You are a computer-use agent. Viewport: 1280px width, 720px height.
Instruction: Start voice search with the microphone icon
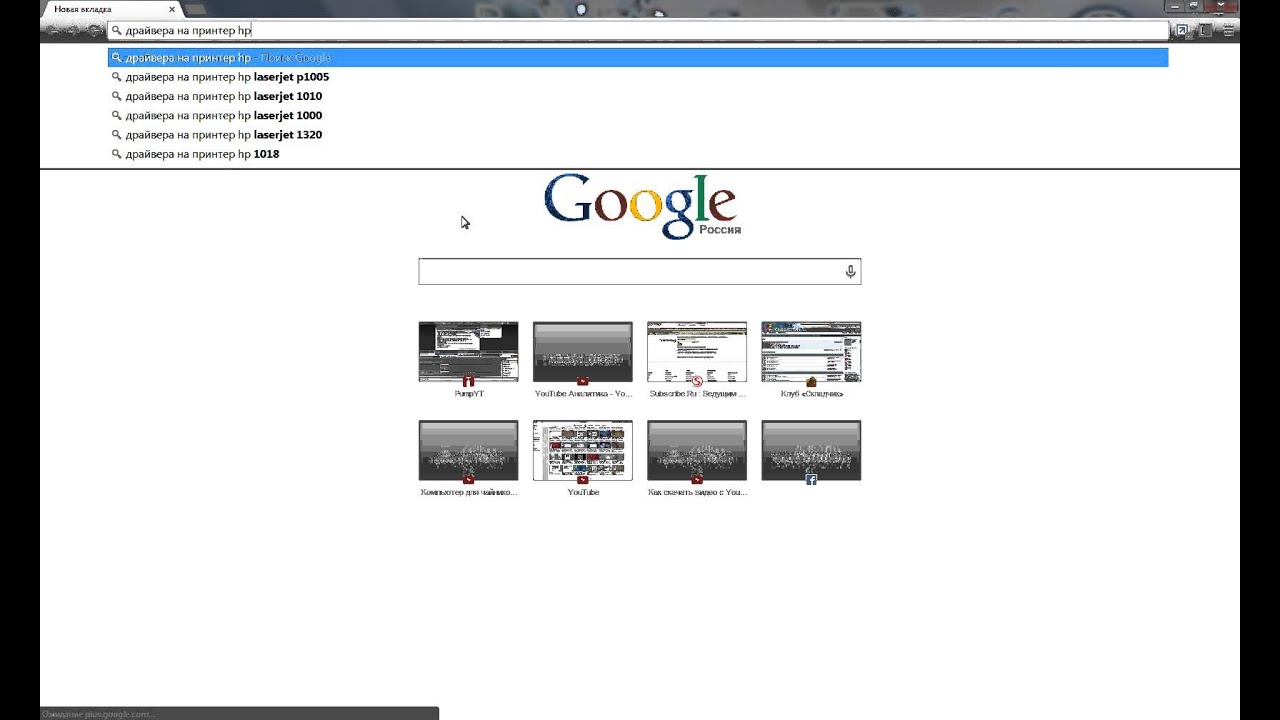click(851, 271)
